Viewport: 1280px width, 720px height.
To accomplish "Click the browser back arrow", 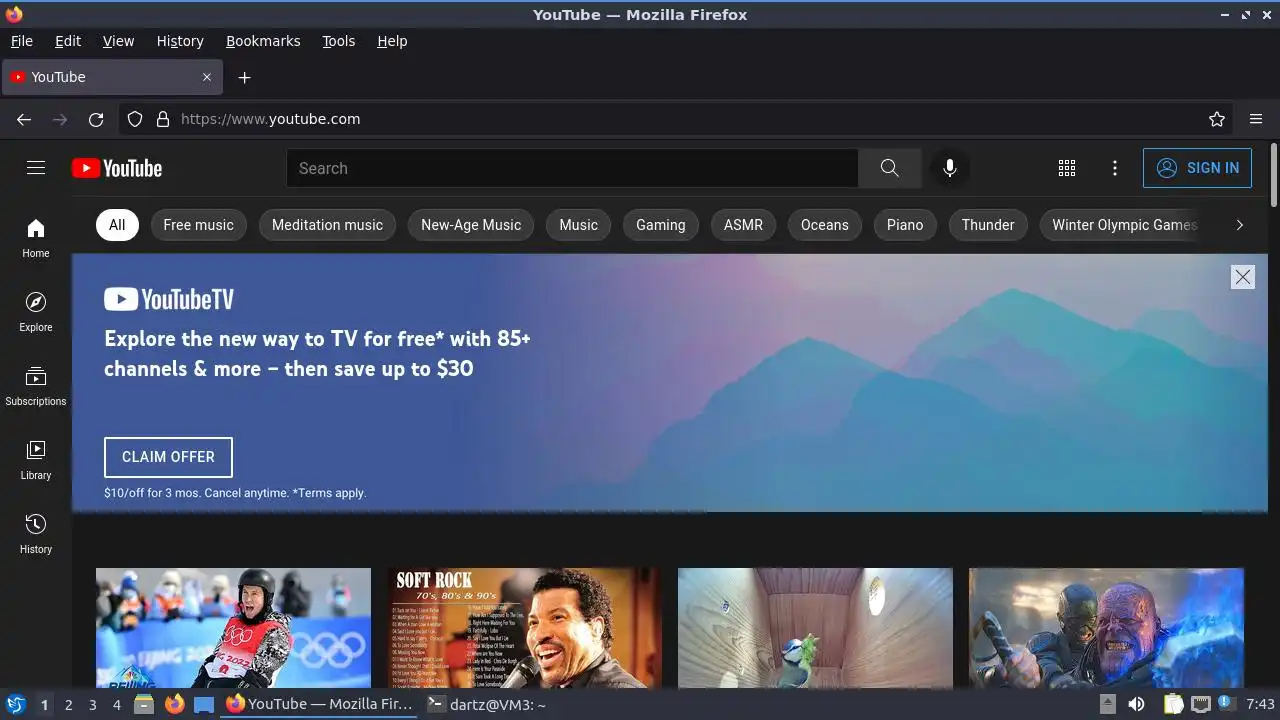I will click(x=24, y=119).
